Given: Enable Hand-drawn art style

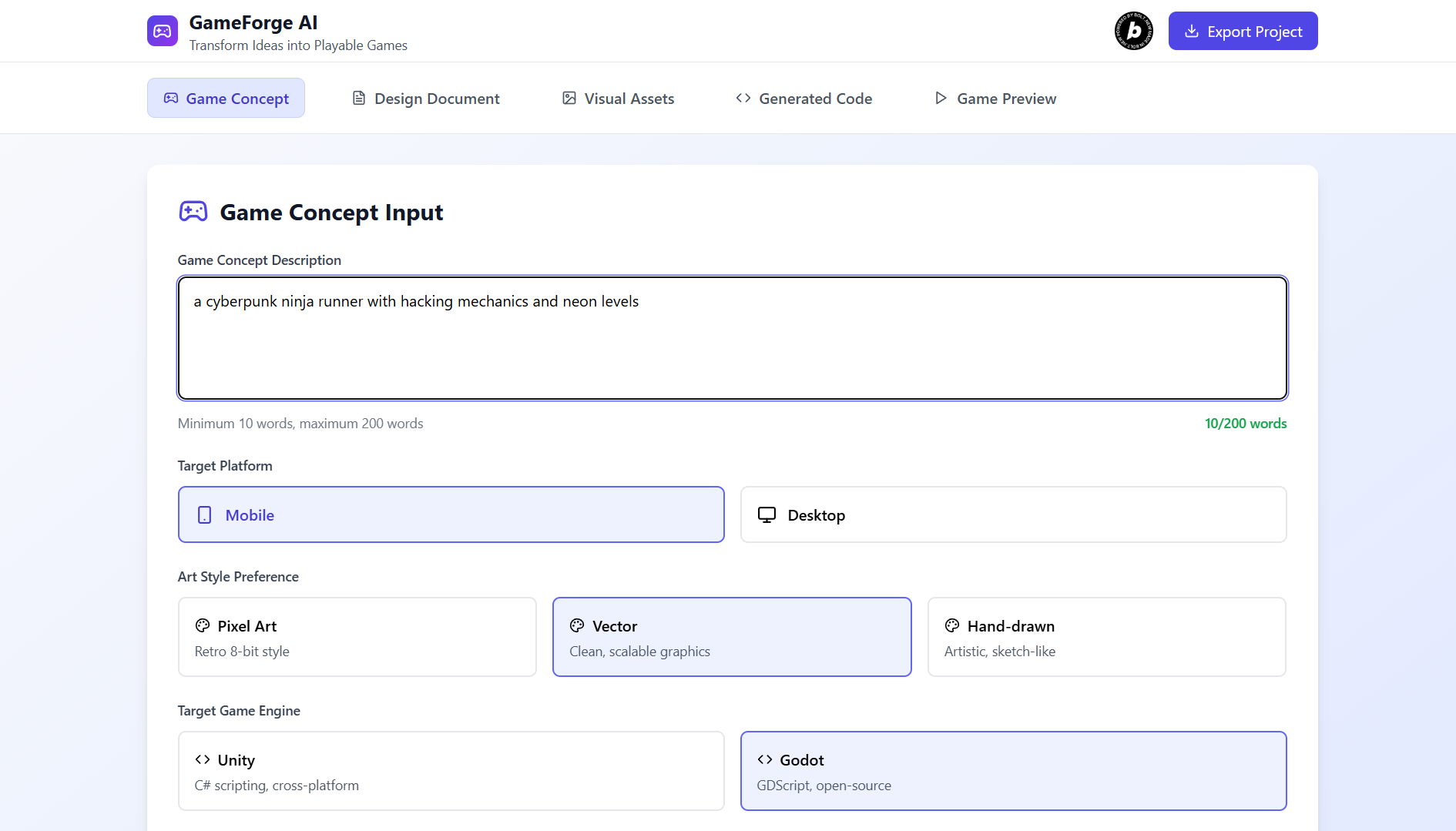Looking at the screenshot, I should (1106, 637).
